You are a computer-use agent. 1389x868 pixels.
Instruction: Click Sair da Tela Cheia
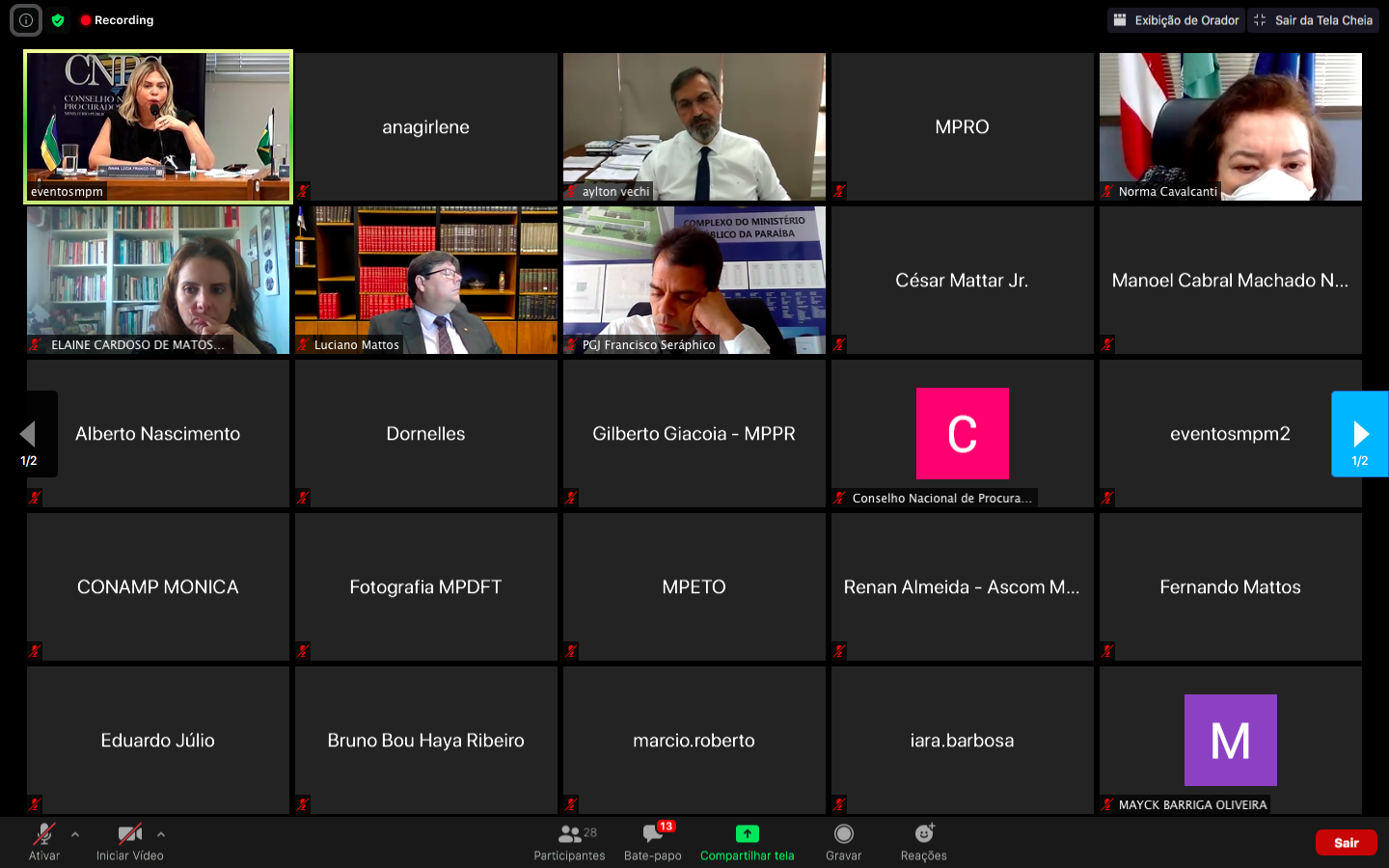pyautogui.click(x=1313, y=20)
